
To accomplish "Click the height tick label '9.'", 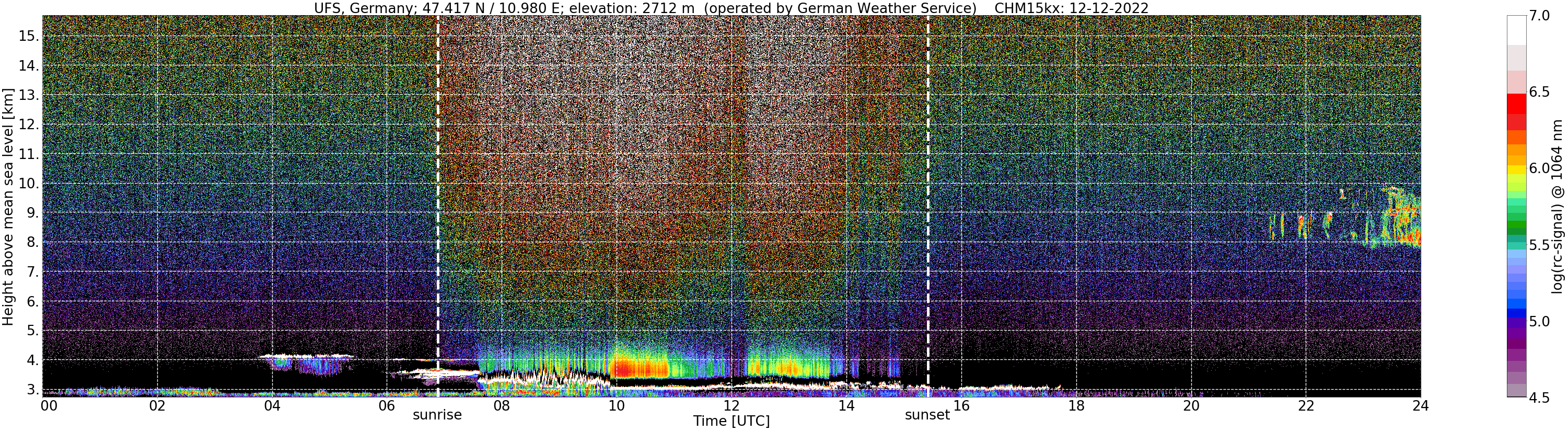I will (x=32, y=213).
